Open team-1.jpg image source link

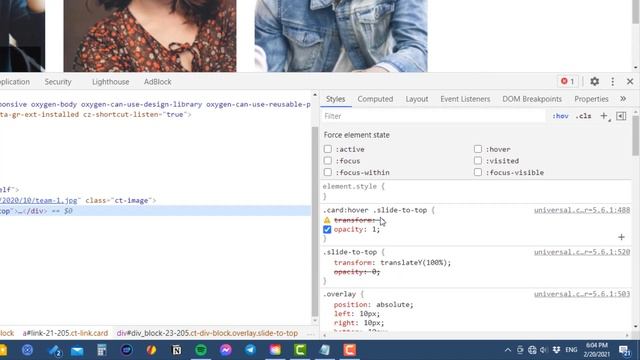tap(39, 200)
